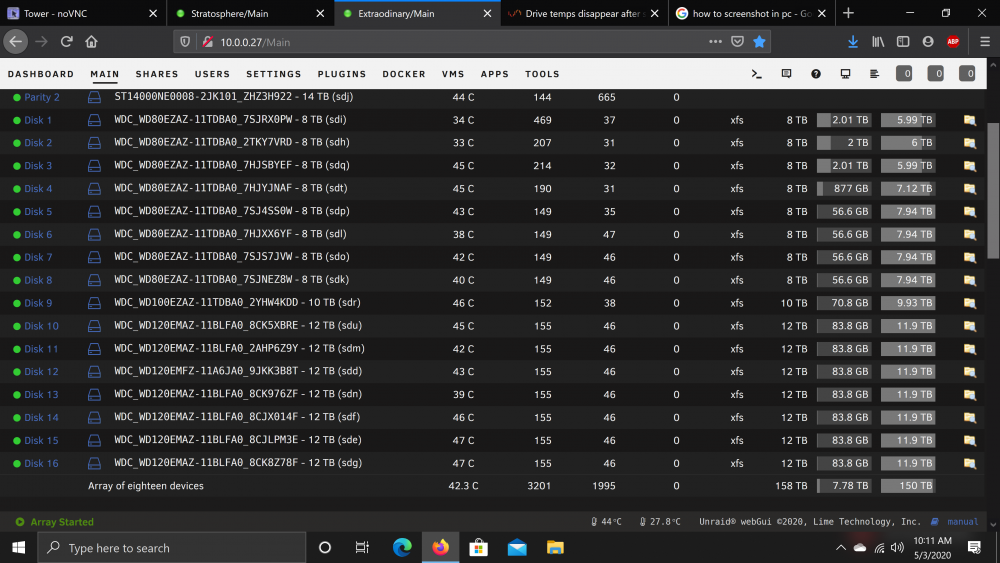Click the drive icon for Disk 2
1000x563 pixels.
click(x=94, y=143)
